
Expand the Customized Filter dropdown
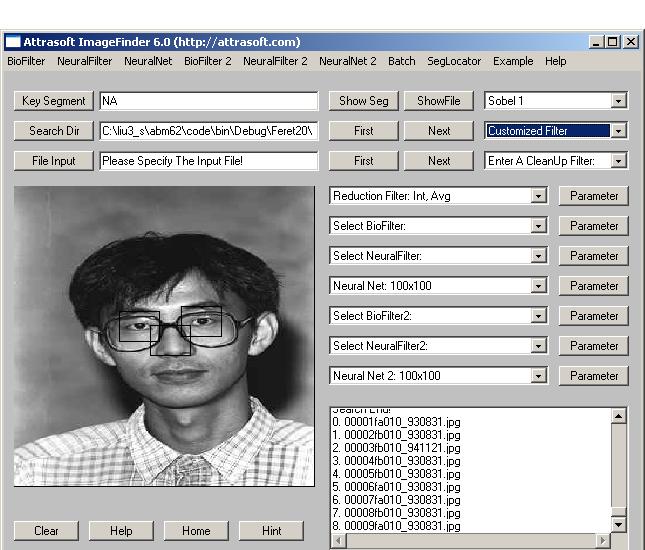point(619,131)
